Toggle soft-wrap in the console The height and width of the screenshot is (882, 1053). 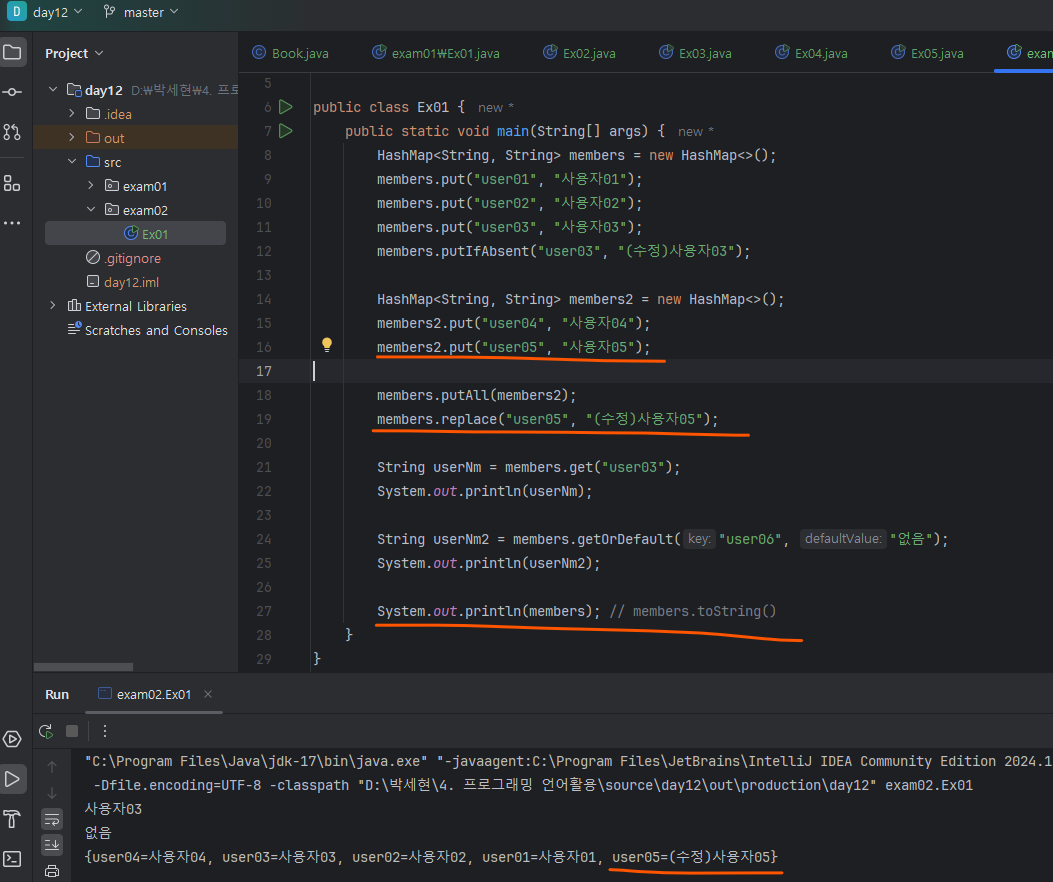52,820
